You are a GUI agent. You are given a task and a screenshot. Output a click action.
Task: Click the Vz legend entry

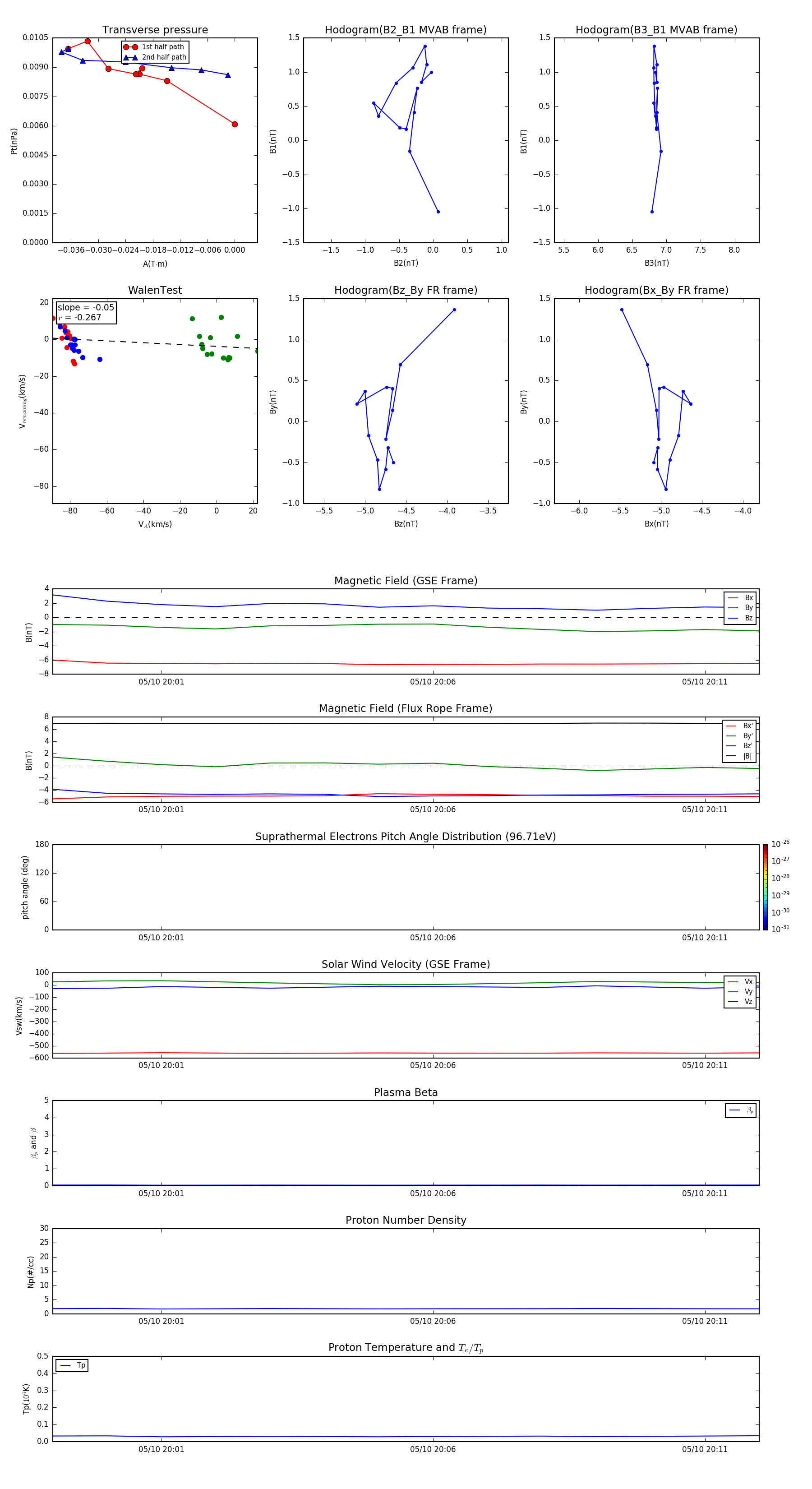pos(740,1002)
